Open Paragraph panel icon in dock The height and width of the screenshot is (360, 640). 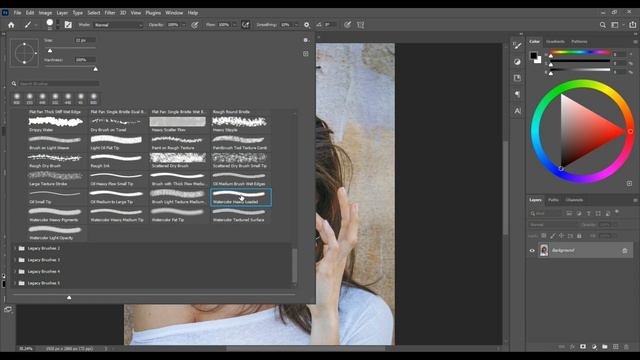pyautogui.click(x=517, y=94)
